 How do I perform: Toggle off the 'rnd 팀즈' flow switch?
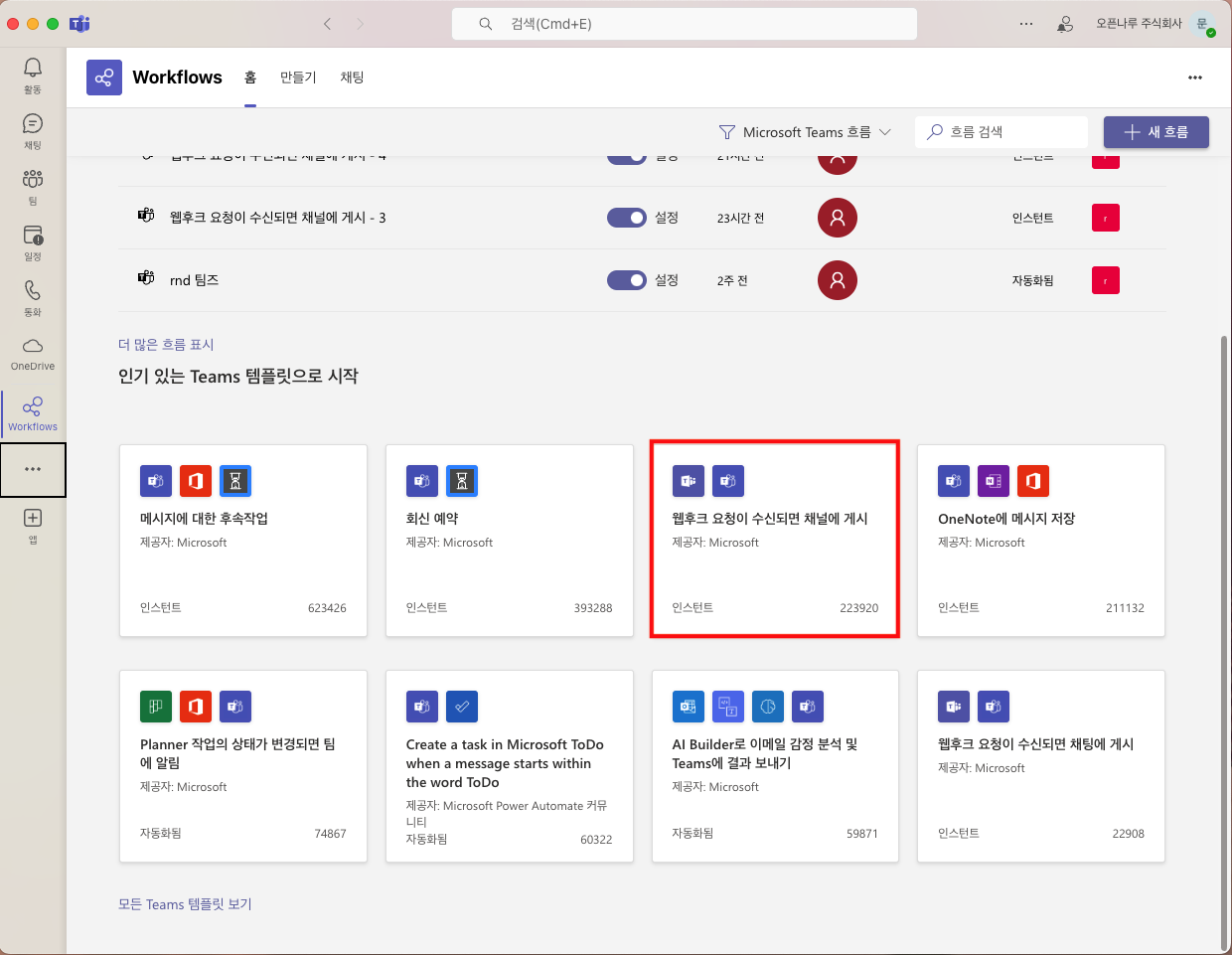(627, 280)
